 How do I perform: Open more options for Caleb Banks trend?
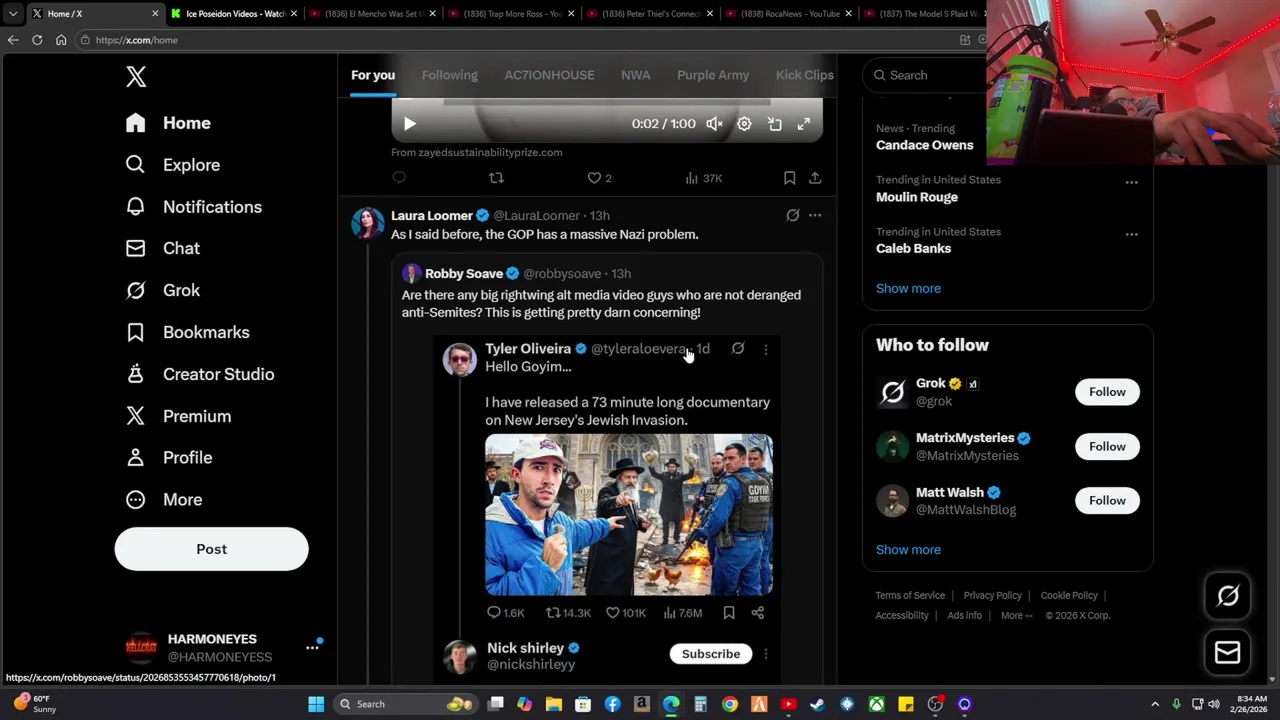click(1131, 234)
